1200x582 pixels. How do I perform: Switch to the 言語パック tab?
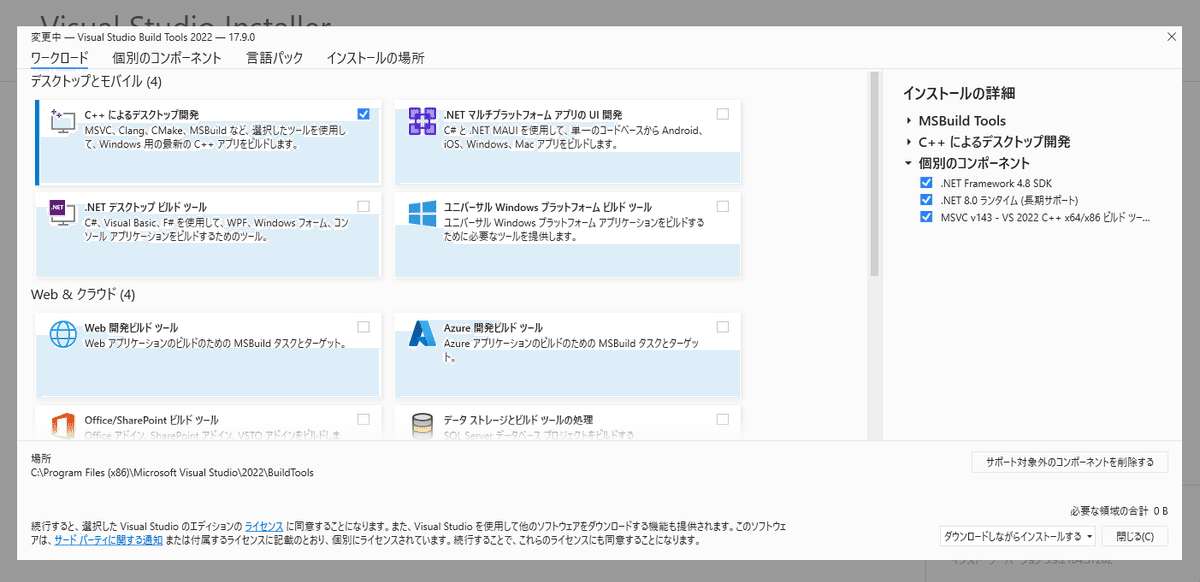click(275, 58)
